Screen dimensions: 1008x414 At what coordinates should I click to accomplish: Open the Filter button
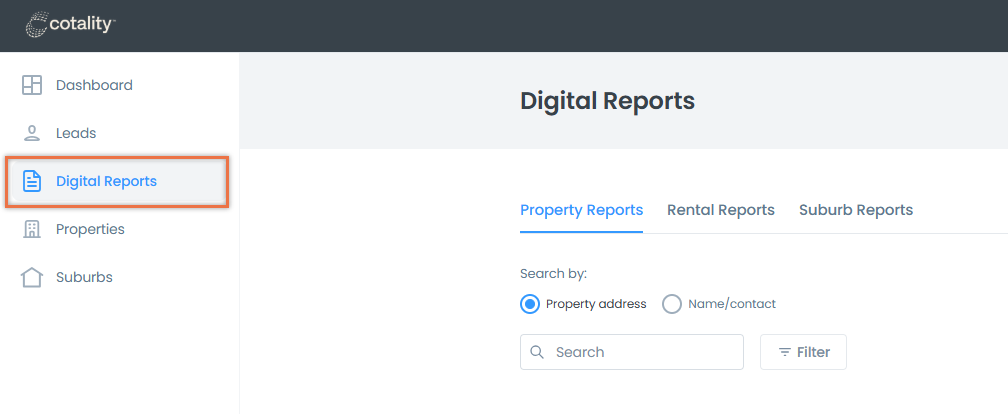(x=803, y=352)
